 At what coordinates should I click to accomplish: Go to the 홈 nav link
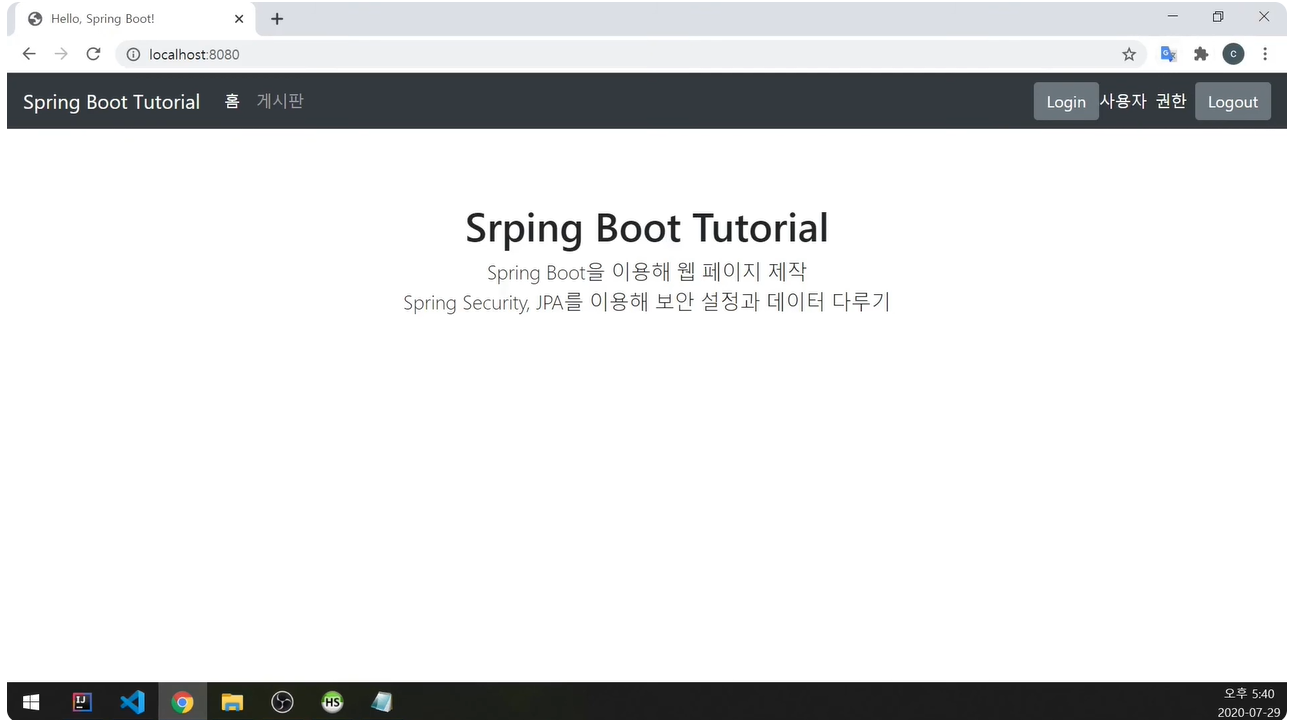(232, 101)
